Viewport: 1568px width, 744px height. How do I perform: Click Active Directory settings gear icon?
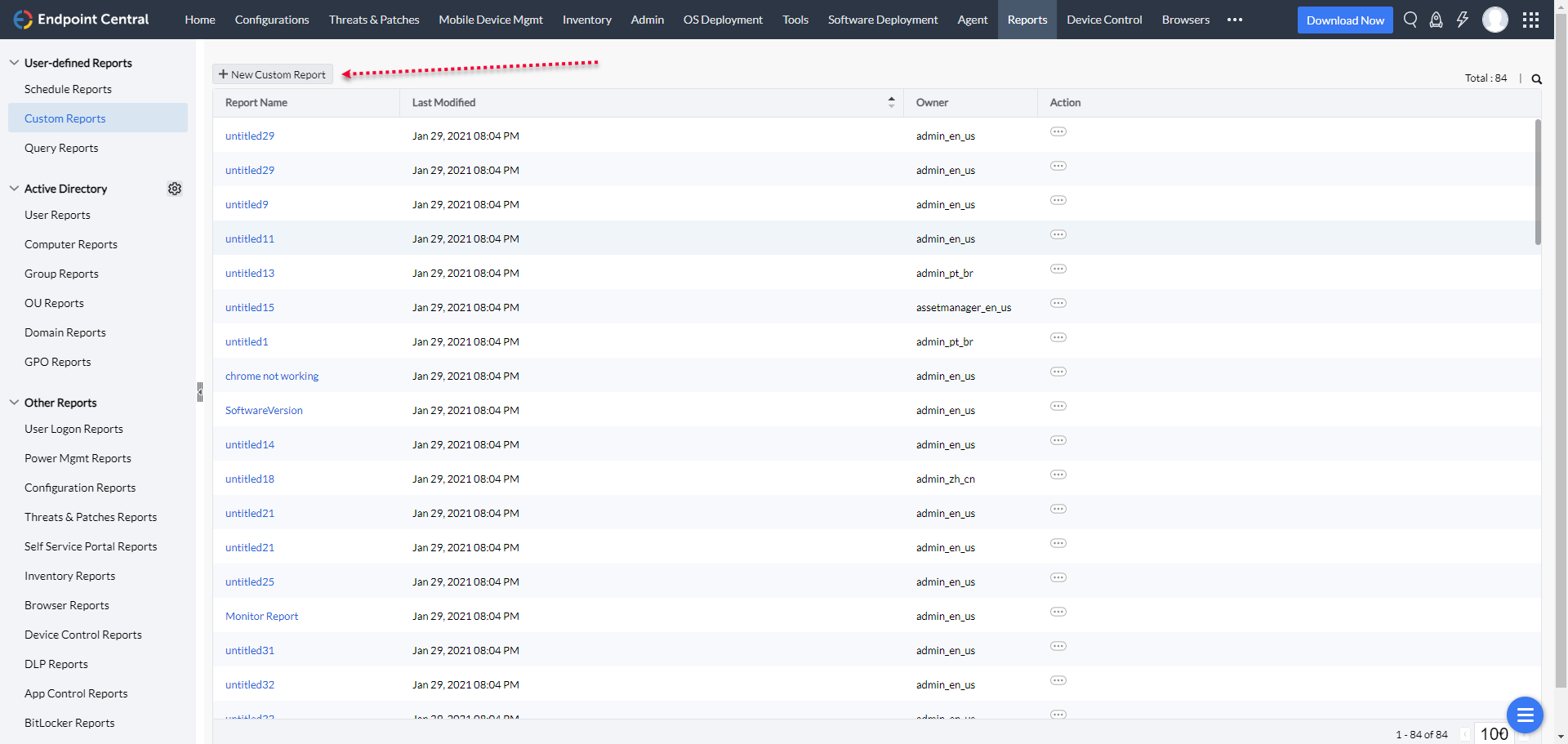(175, 189)
